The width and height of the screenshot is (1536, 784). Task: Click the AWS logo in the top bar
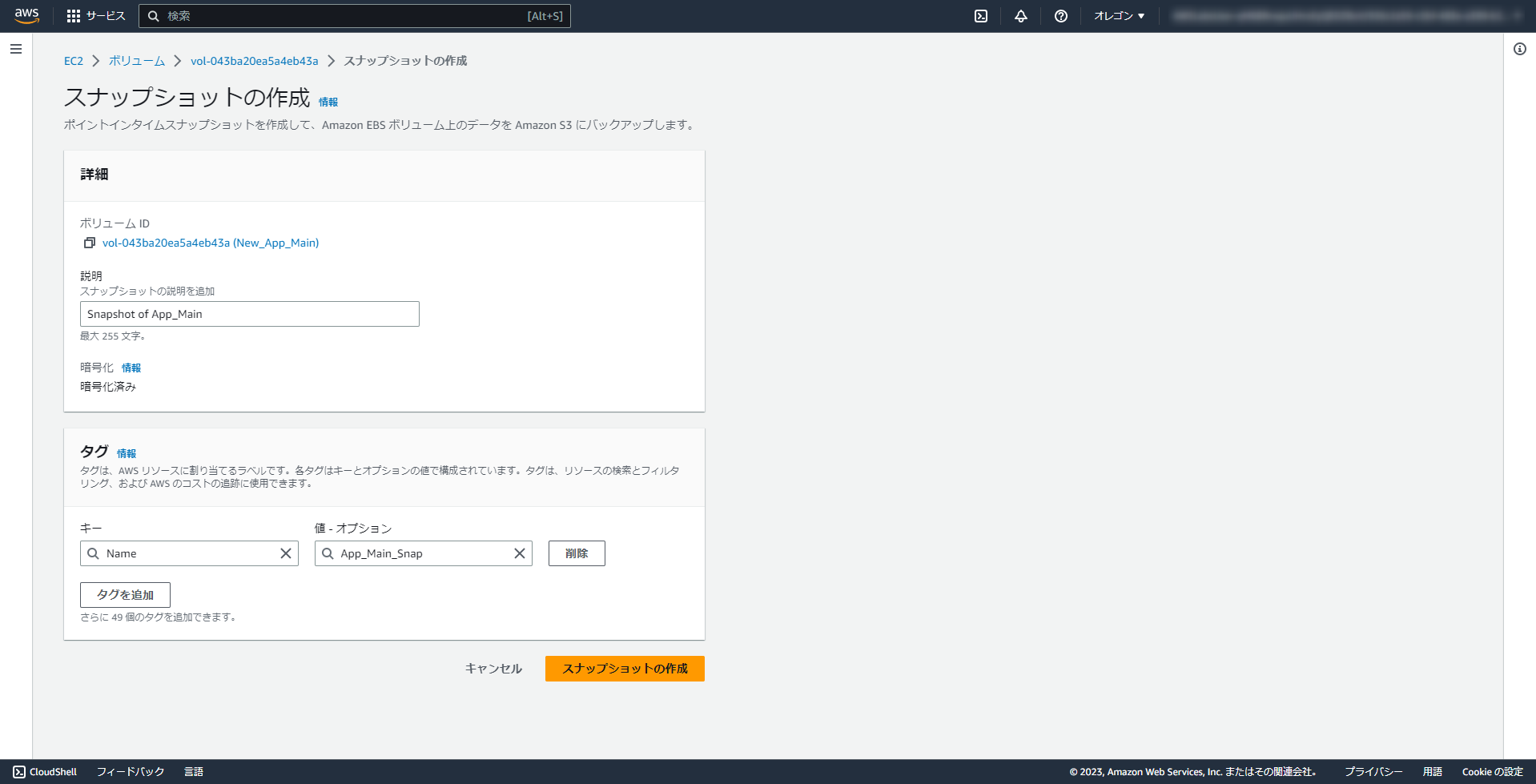pyautogui.click(x=26, y=15)
